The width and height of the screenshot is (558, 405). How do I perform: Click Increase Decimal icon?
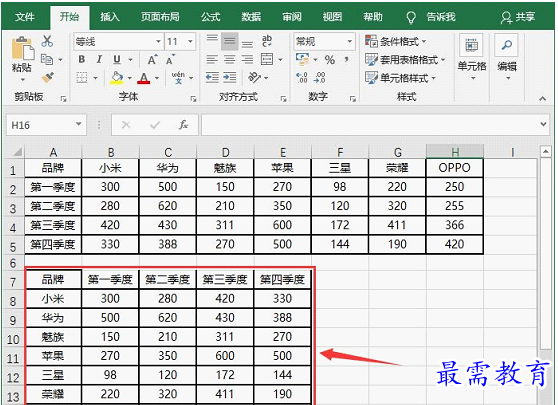coord(302,78)
